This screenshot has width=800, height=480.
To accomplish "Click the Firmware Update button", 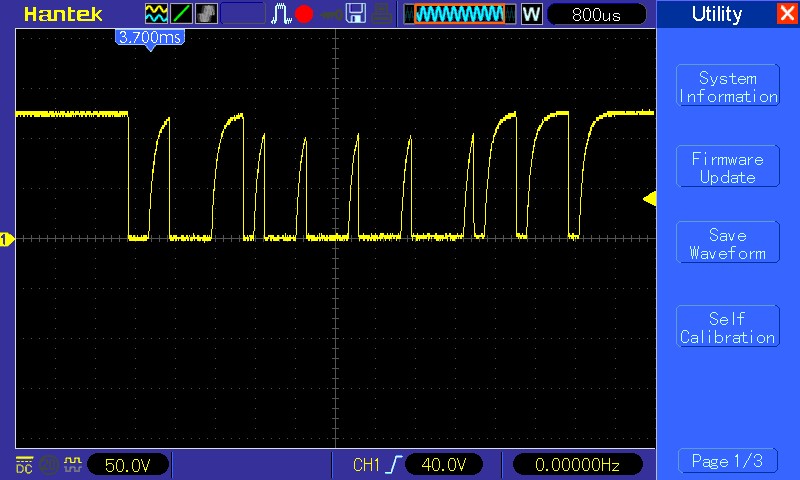I will click(728, 166).
